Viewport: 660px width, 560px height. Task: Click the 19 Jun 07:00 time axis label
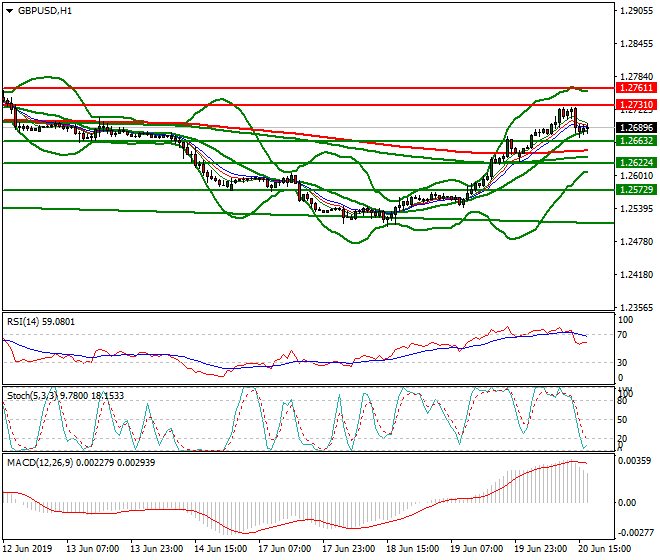[476, 549]
